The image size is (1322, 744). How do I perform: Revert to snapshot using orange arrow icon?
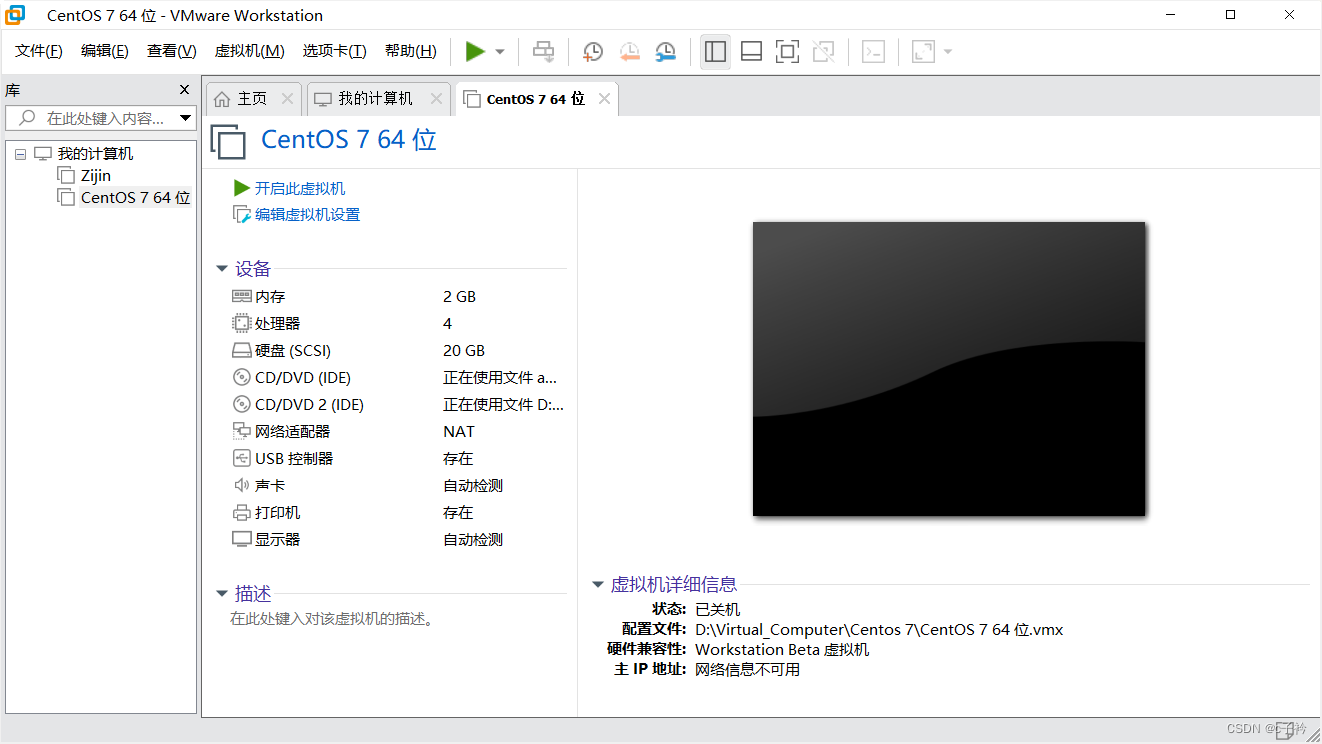click(629, 51)
